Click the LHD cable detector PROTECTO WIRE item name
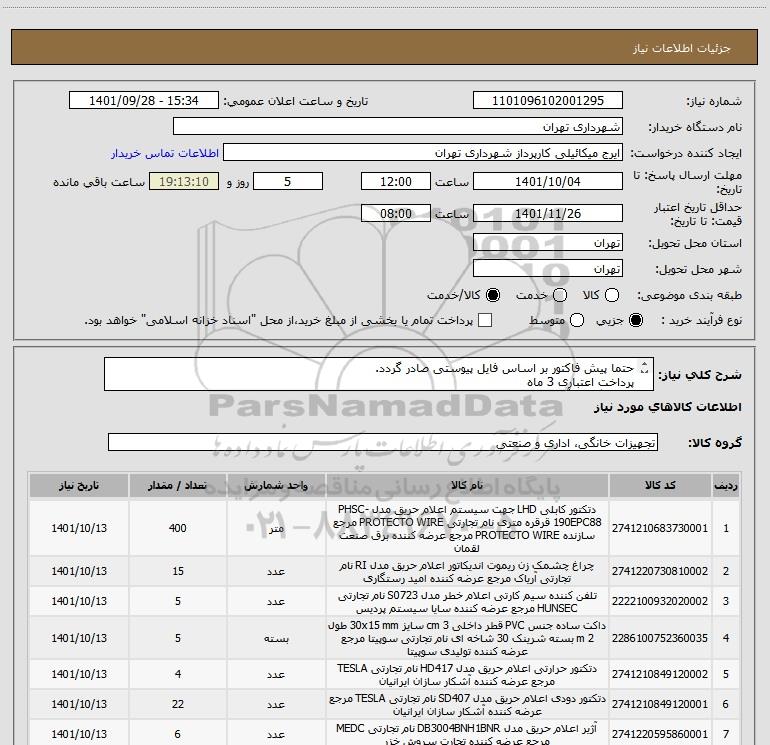Viewport: 770px width, 745px height. click(467, 528)
